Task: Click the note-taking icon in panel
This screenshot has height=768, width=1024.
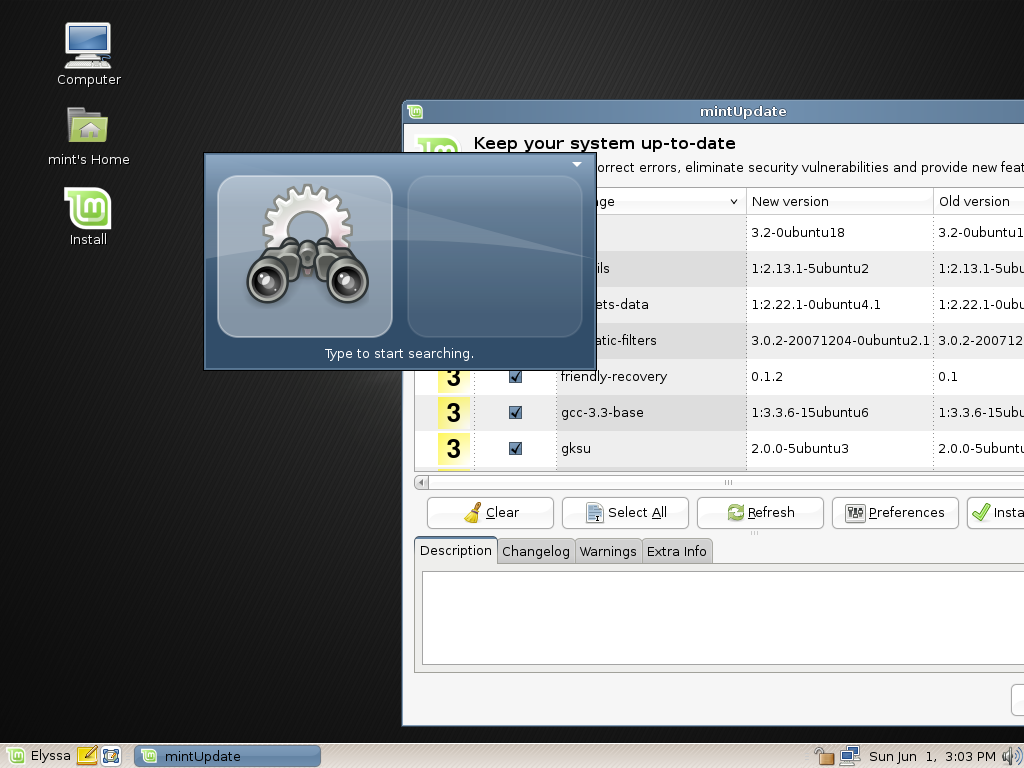Action: point(88,756)
